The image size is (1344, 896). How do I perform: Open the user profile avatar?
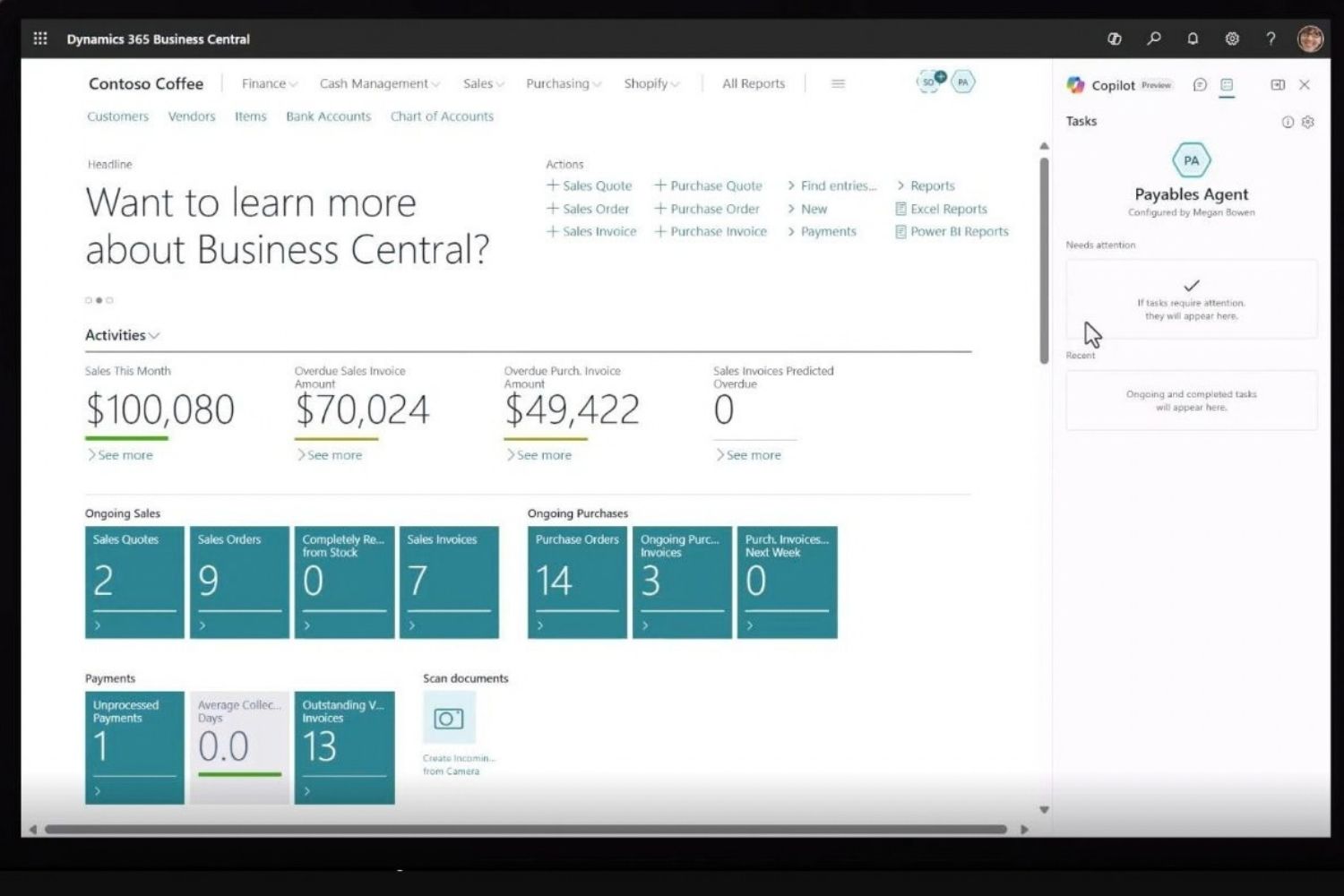(1310, 39)
